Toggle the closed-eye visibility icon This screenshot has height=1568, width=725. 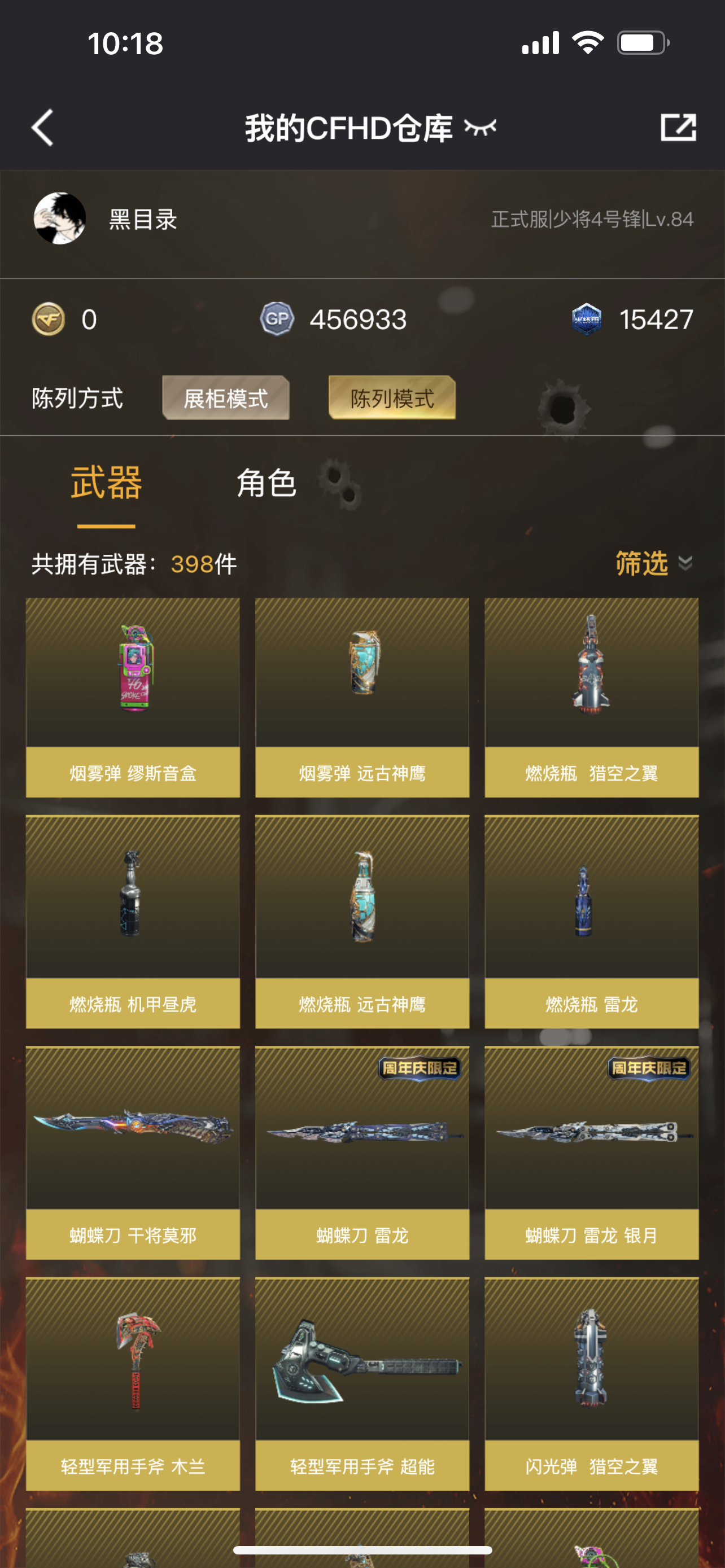[481, 128]
